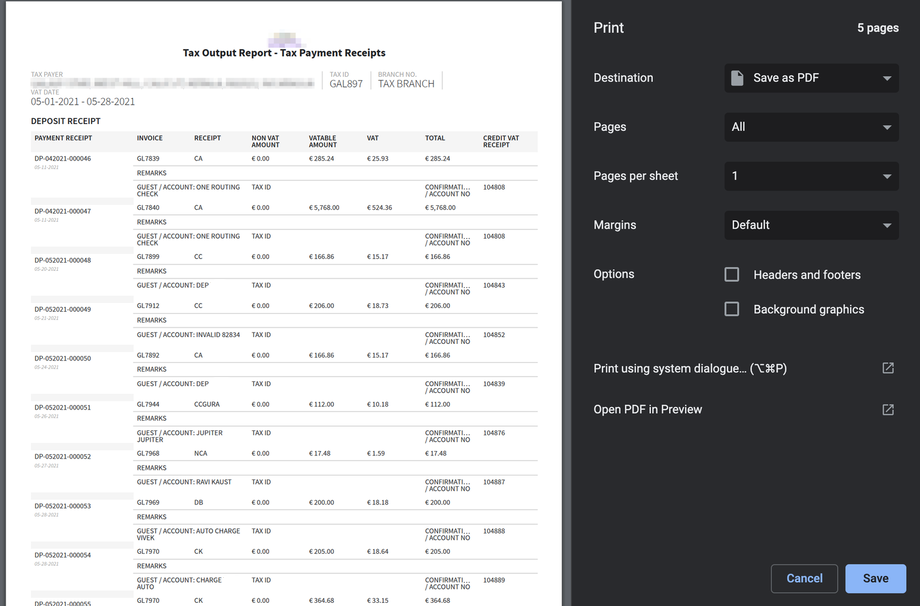Click payment receipt DP-052021-000050
This screenshot has width=920, height=606.
(63, 358)
